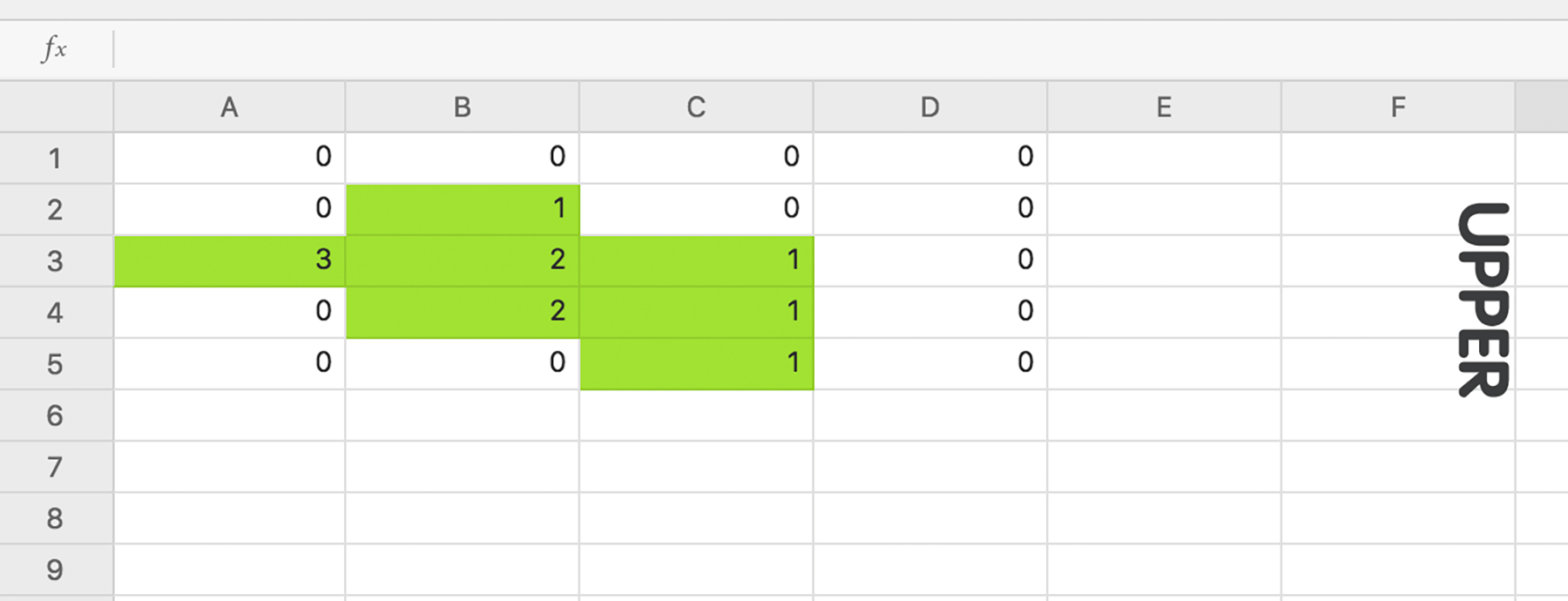Select row 6 header
The width and height of the screenshot is (1568, 601).
pos(56,415)
